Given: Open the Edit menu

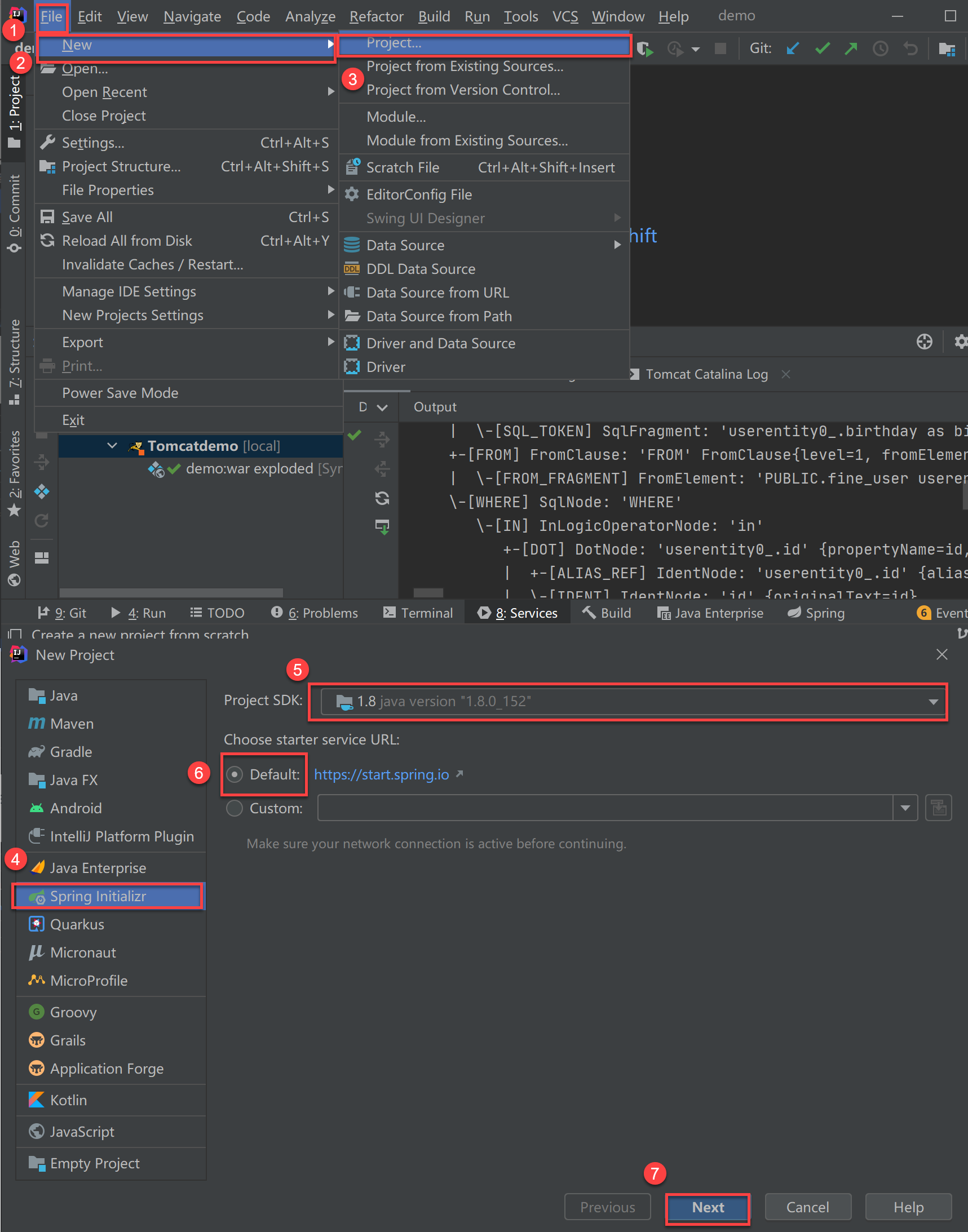Looking at the screenshot, I should 90,16.
